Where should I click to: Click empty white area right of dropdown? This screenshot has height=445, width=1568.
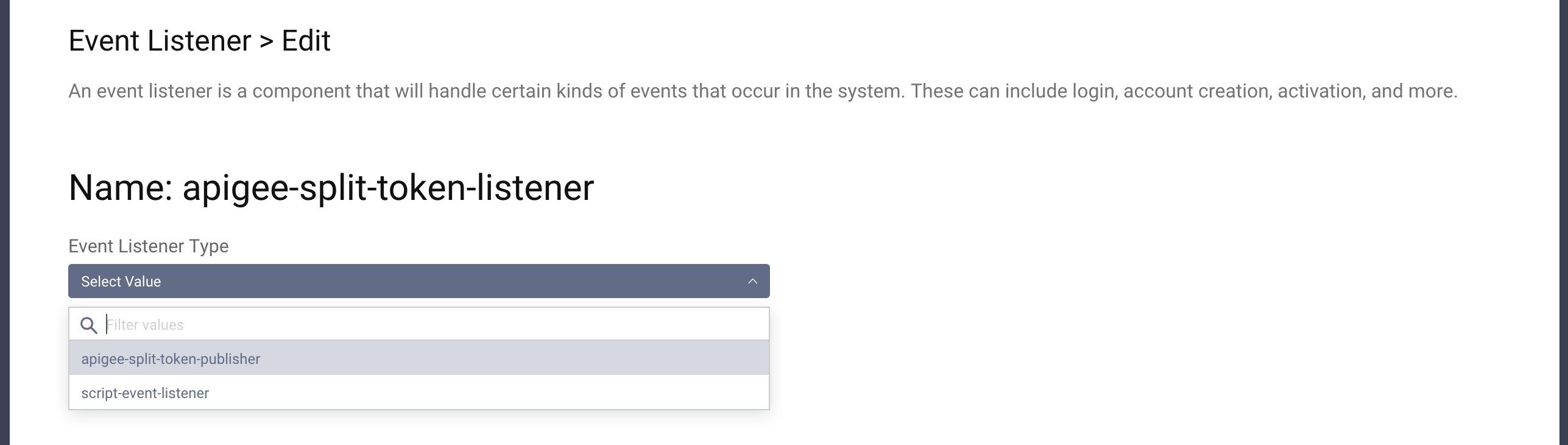[1097, 305]
